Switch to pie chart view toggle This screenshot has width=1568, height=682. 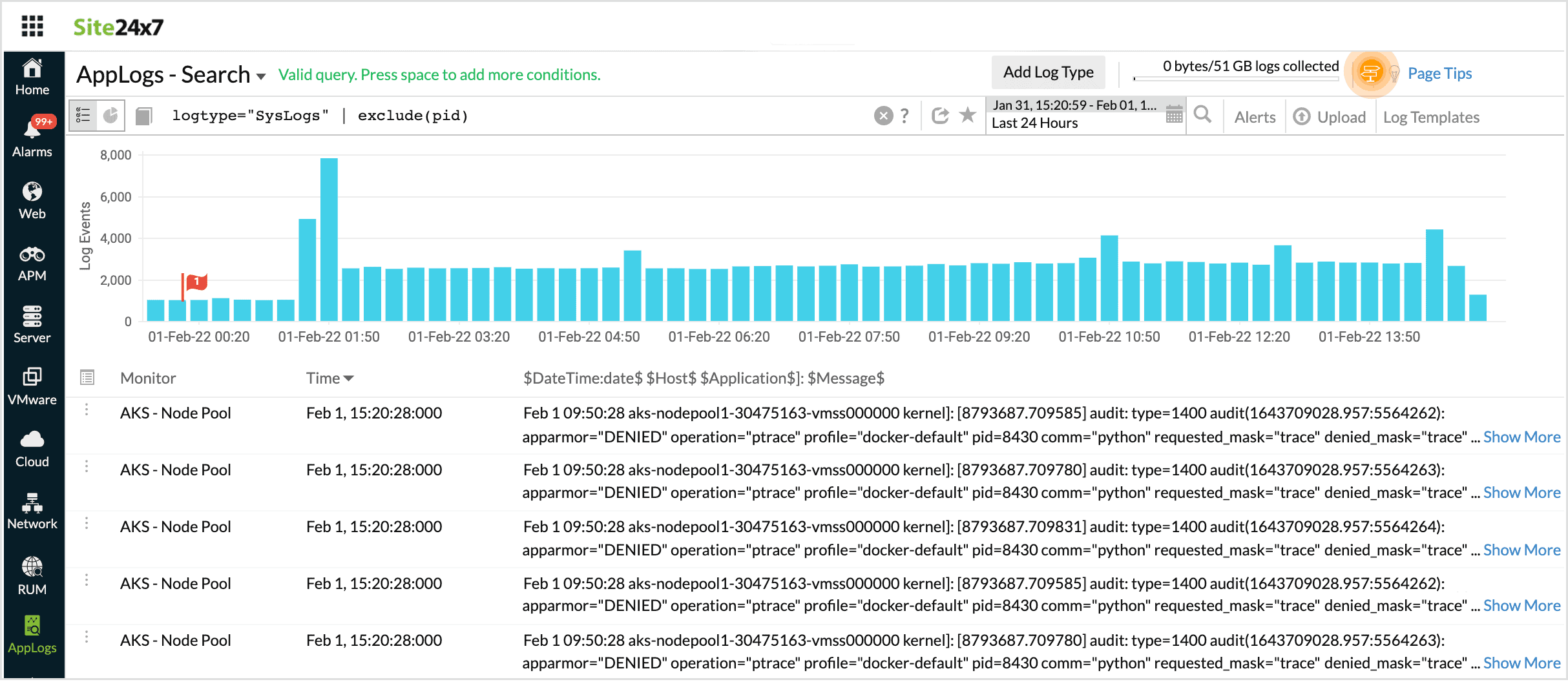(111, 116)
